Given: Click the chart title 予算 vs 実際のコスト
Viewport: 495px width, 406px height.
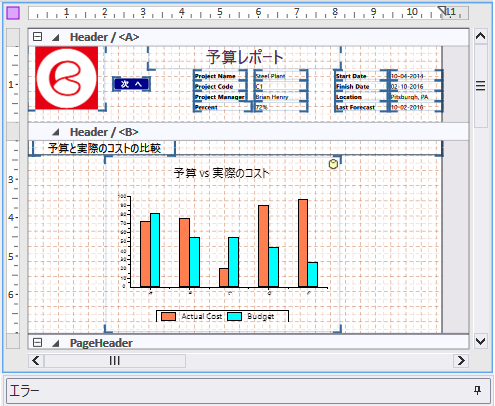Looking at the screenshot, I should click(x=221, y=173).
